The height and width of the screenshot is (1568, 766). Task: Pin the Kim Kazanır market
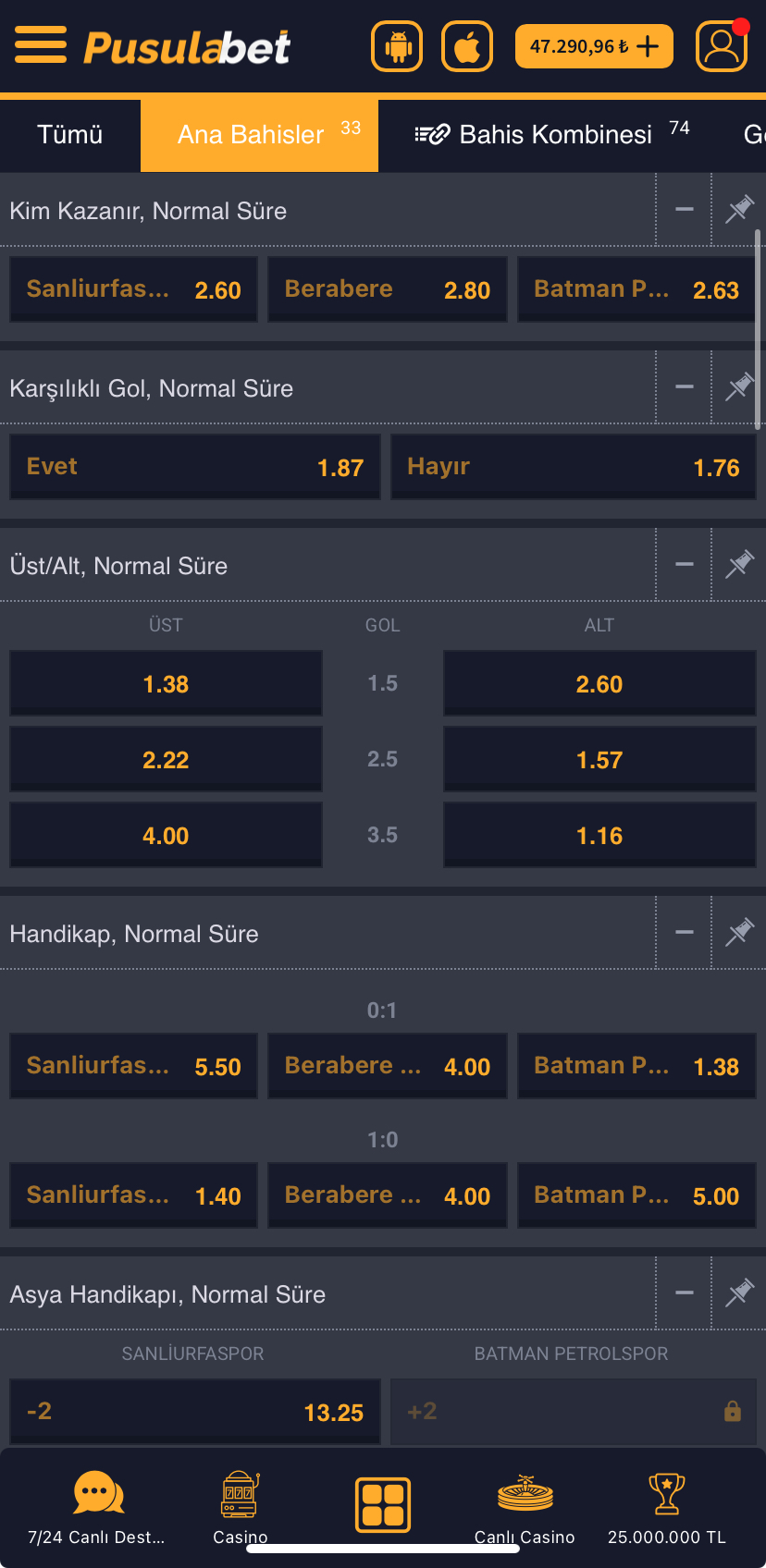738,210
